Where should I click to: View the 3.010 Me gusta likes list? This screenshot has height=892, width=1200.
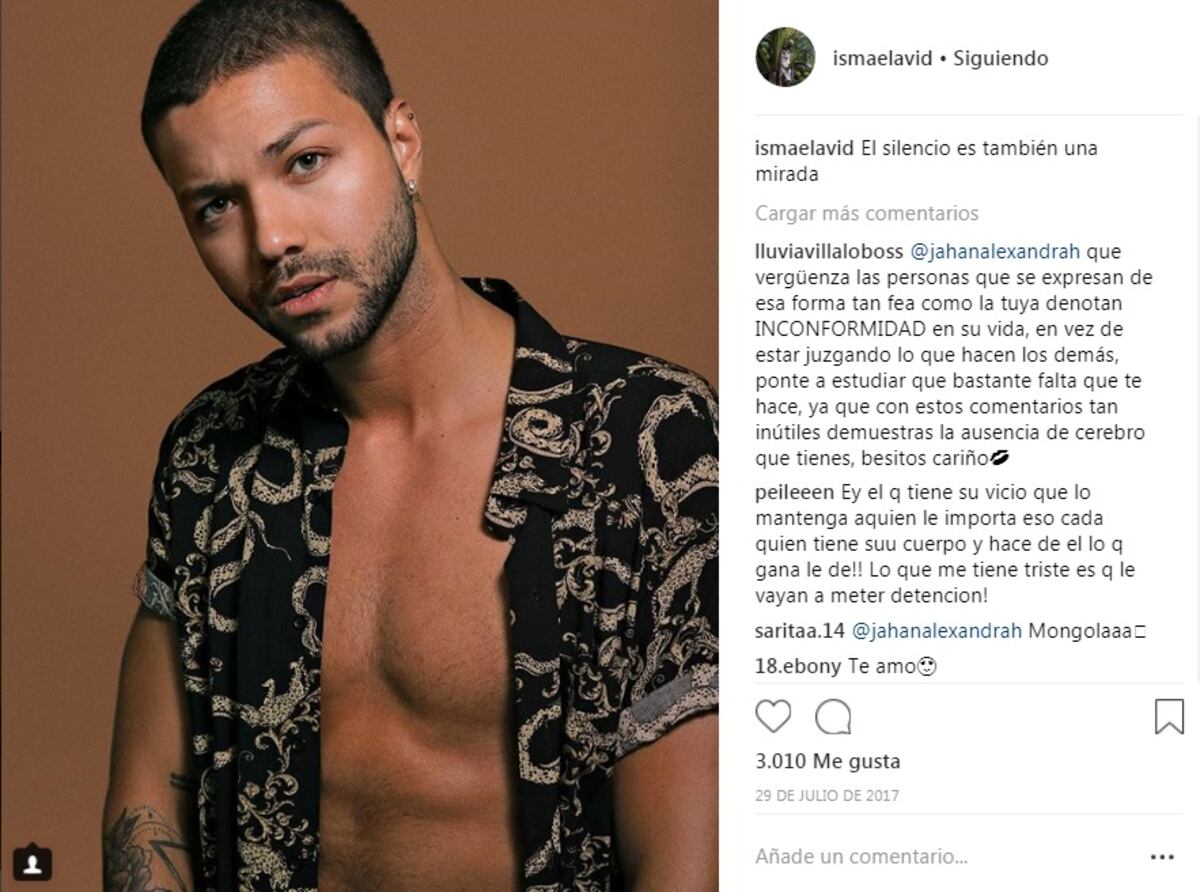pos(827,761)
